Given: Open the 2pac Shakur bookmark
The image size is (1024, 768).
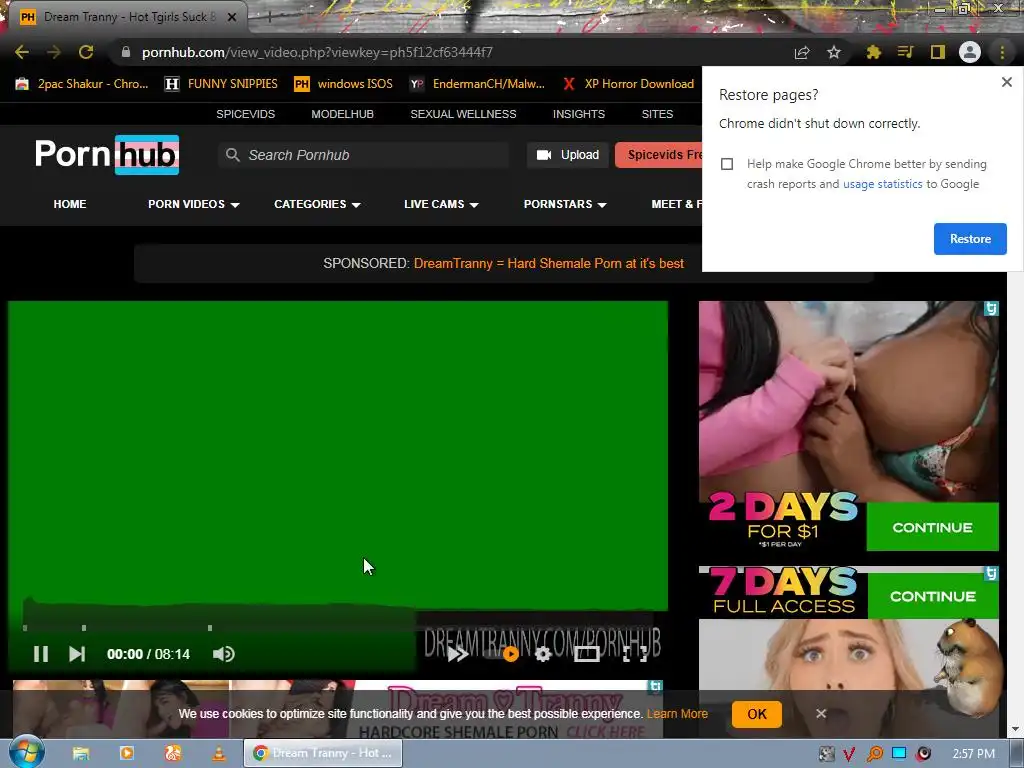Looking at the screenshot, I should coord(82,84).
